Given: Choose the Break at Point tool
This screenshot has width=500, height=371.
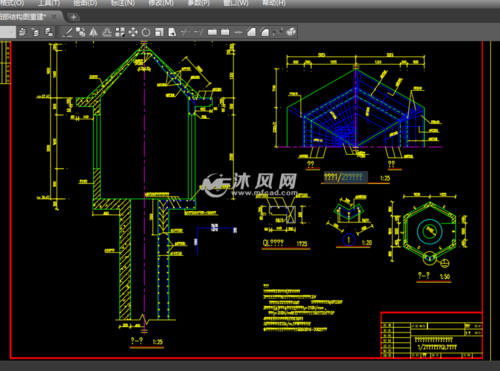Looking at the screenshot, I should coord(212,32).
